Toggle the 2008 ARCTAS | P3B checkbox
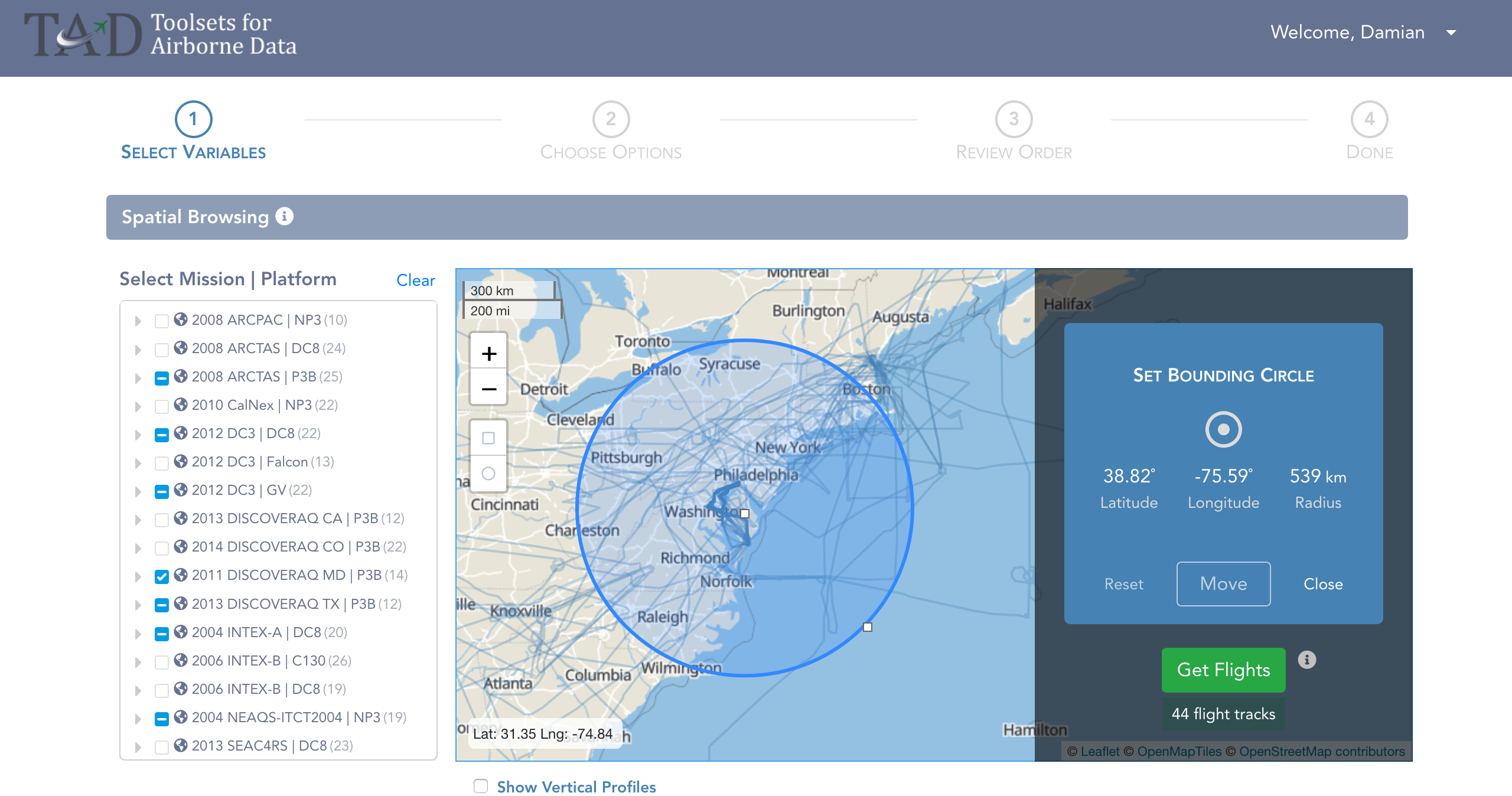The width and height of the screenshot is (1512, 796). (162, 378)
